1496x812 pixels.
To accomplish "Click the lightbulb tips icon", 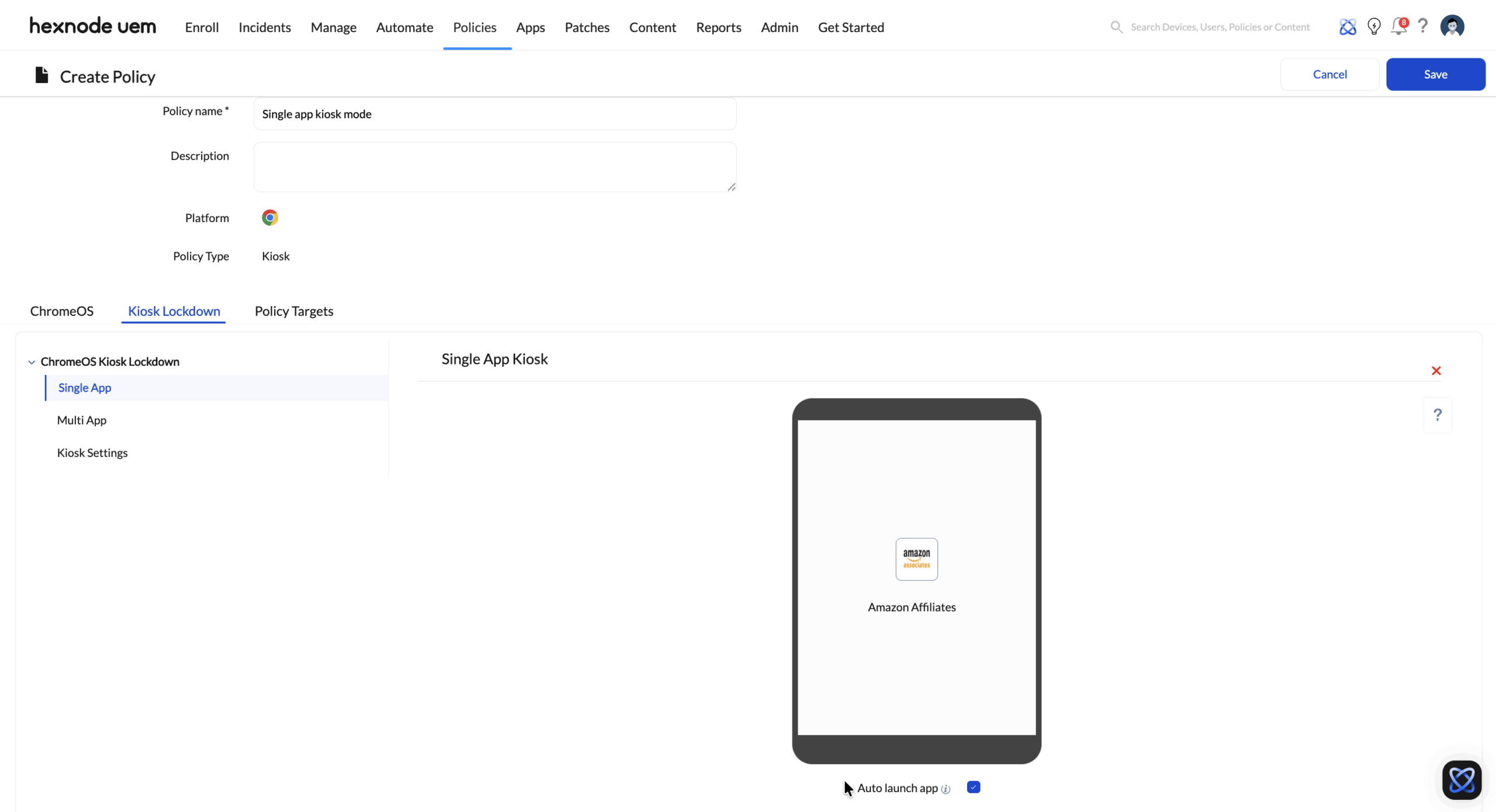I will 1374,26.
